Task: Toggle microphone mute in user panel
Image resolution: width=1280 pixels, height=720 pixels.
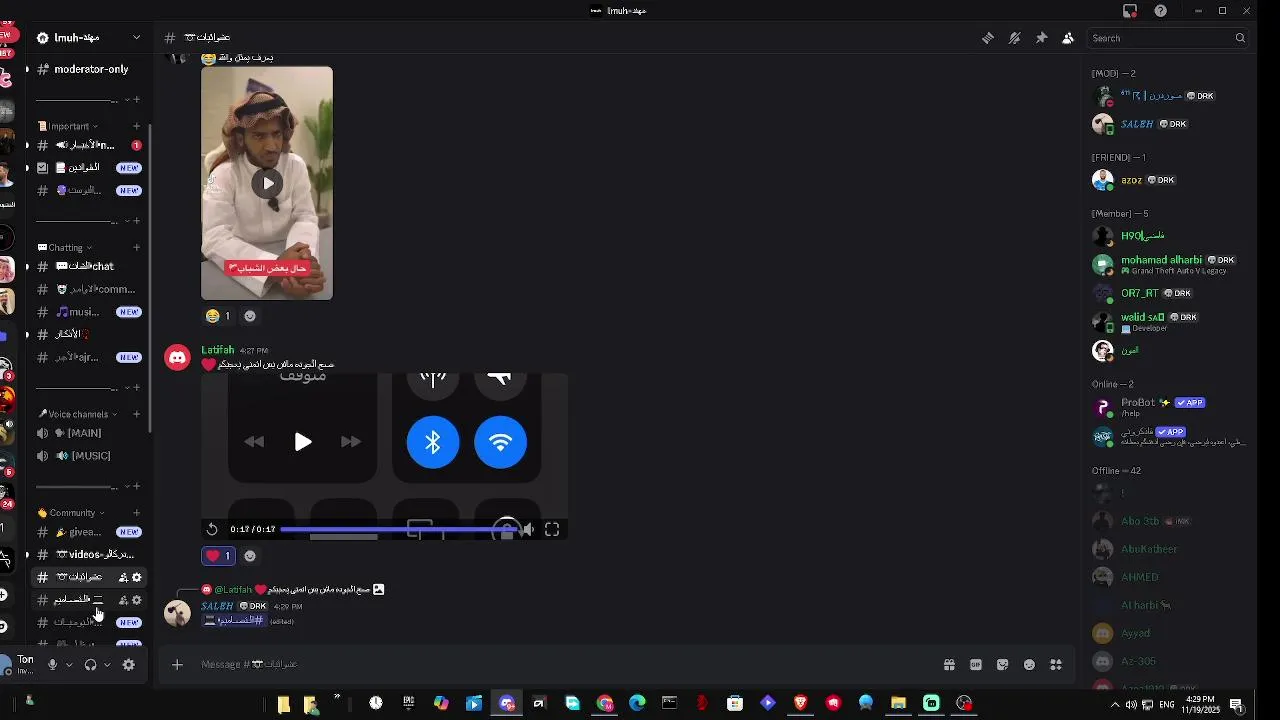Action: click(52, 665)
